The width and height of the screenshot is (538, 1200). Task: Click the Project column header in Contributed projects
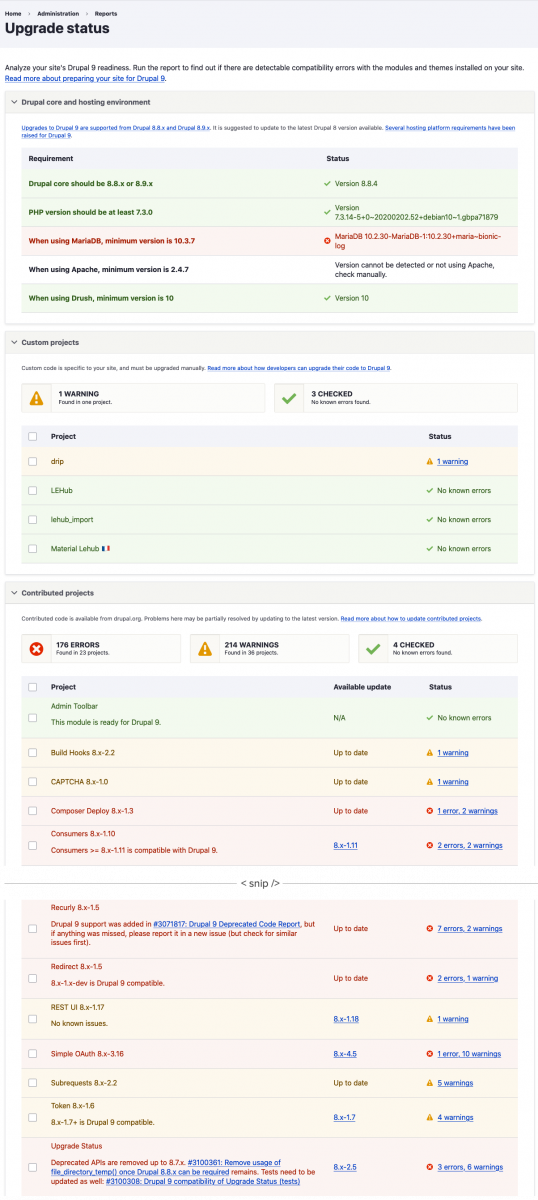(x=63, y=687)
